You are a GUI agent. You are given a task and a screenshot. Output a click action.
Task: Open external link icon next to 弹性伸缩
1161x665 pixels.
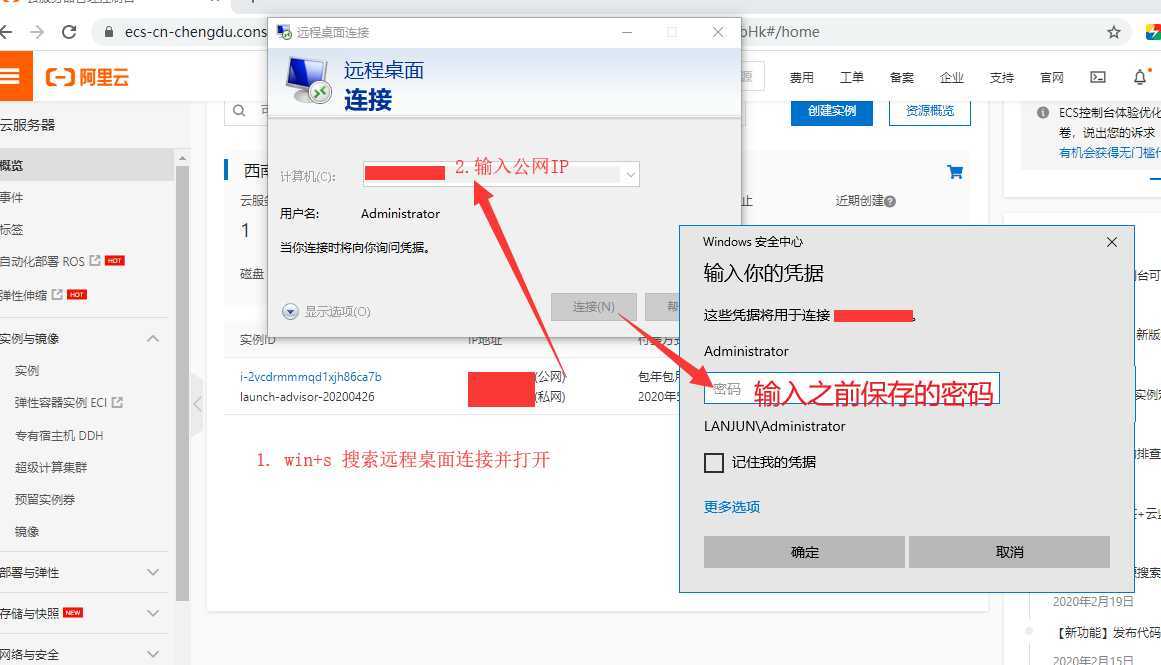[x=57, y=294]
